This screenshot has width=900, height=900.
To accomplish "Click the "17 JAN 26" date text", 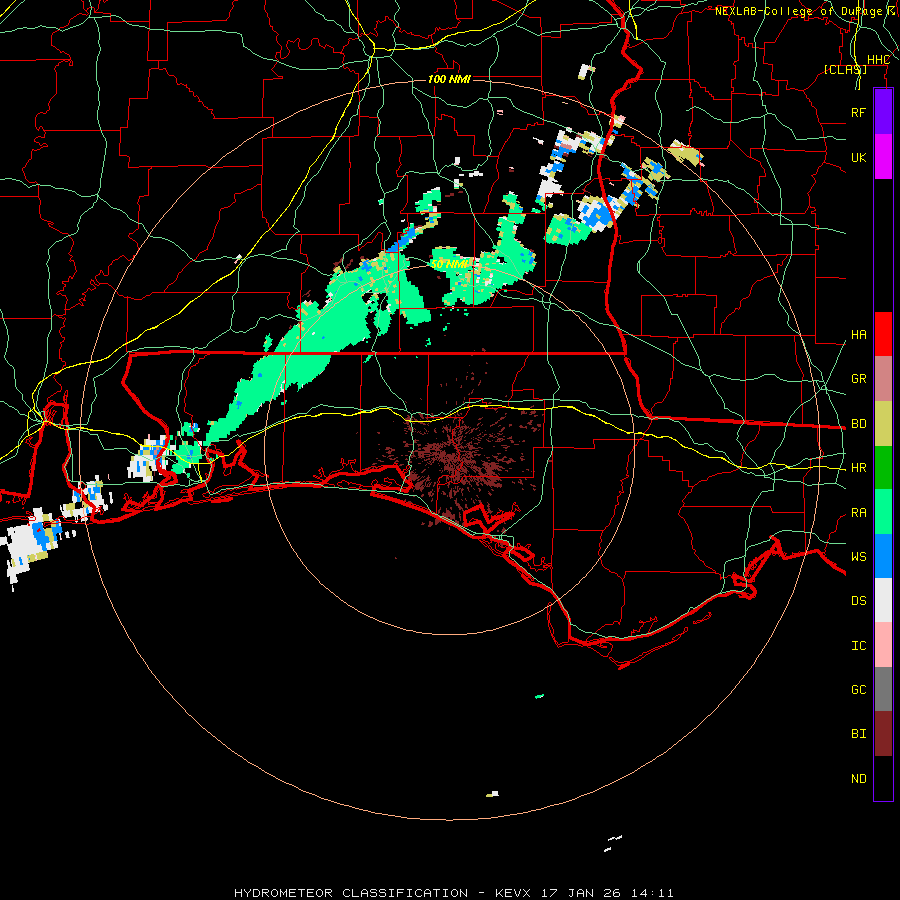I will [x=581, y=893].
